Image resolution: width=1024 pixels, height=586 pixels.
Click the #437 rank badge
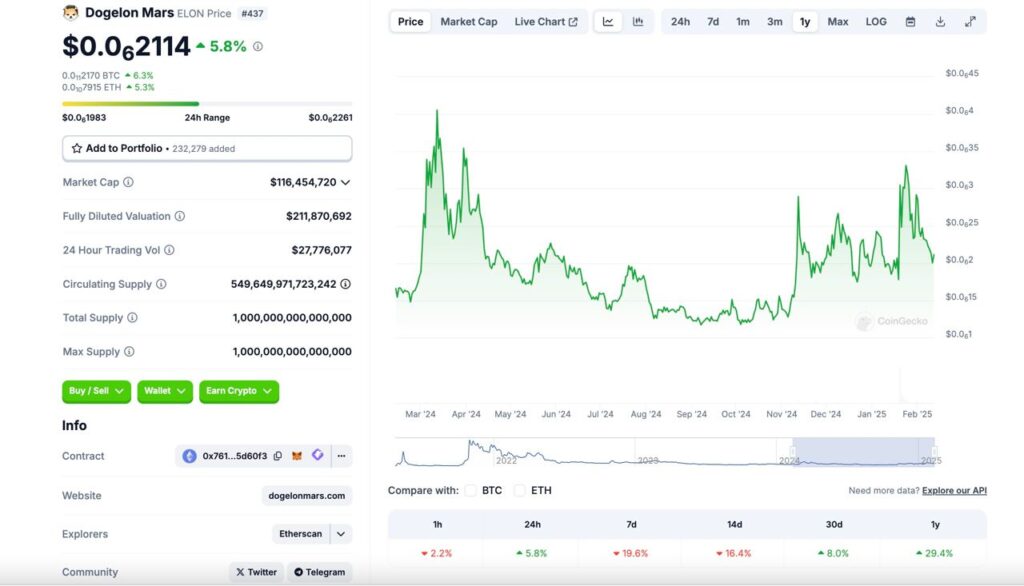252,13
